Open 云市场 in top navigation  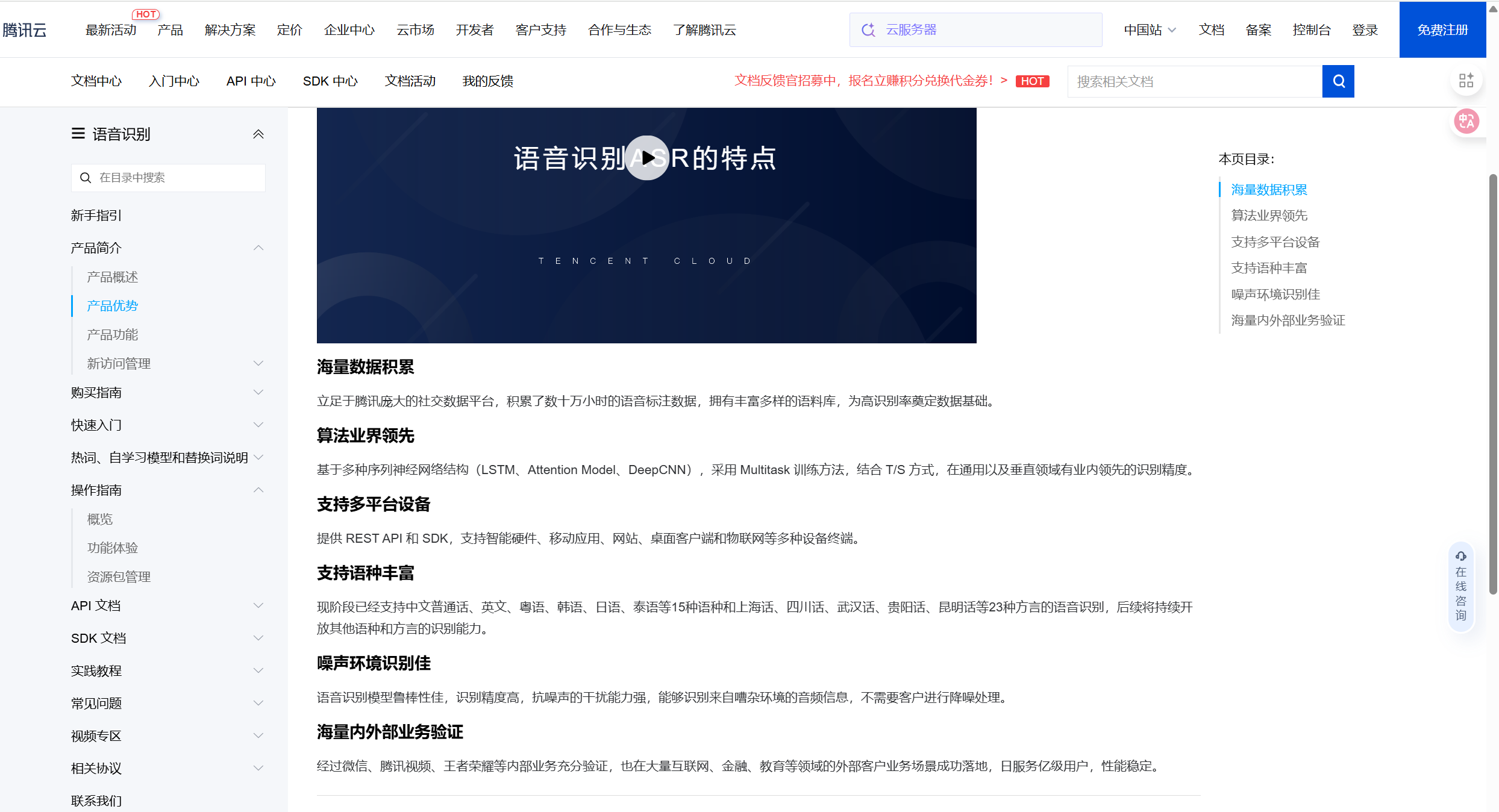pyautogui.click(x=415, y=30)
